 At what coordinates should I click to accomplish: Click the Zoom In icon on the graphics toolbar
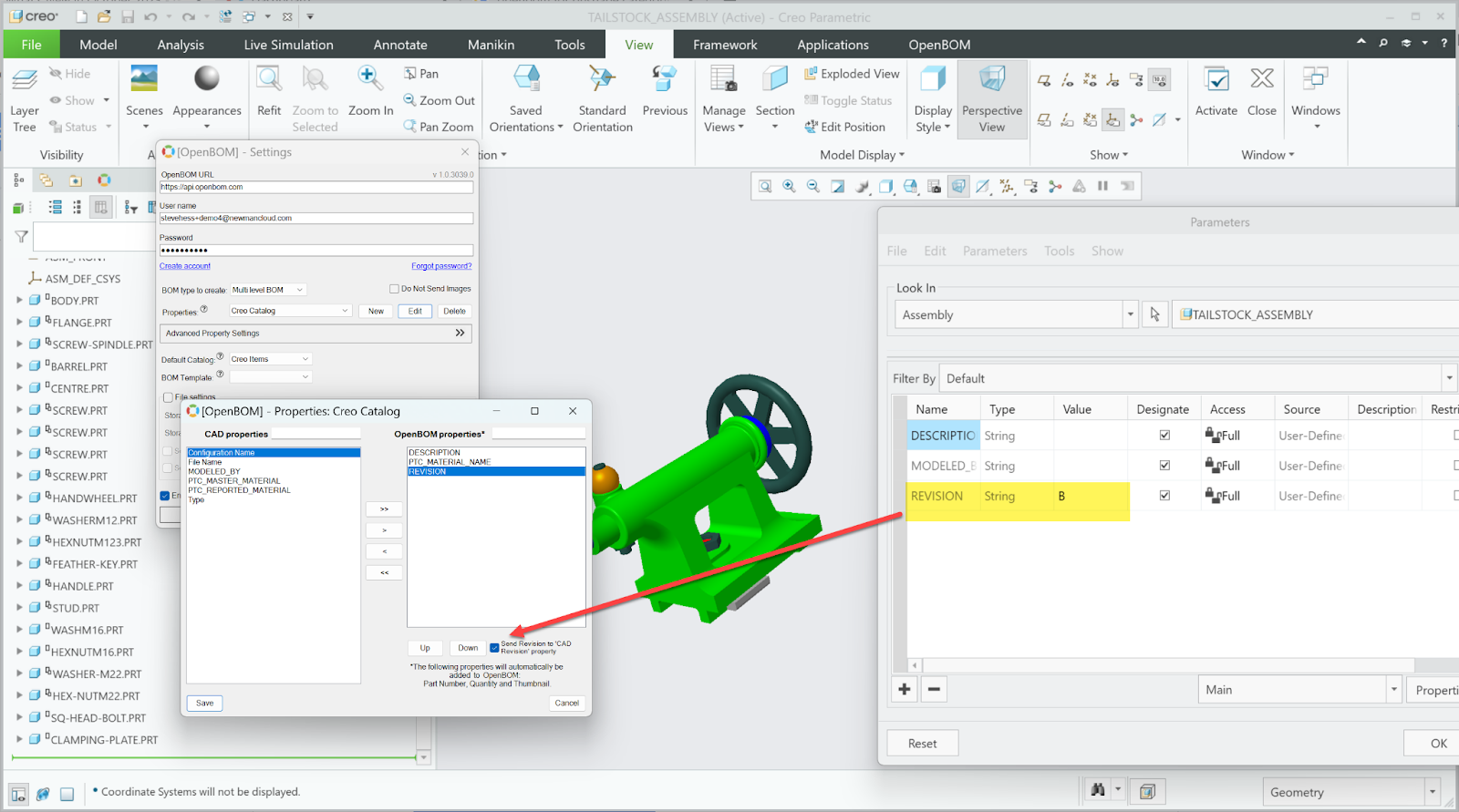789,186
